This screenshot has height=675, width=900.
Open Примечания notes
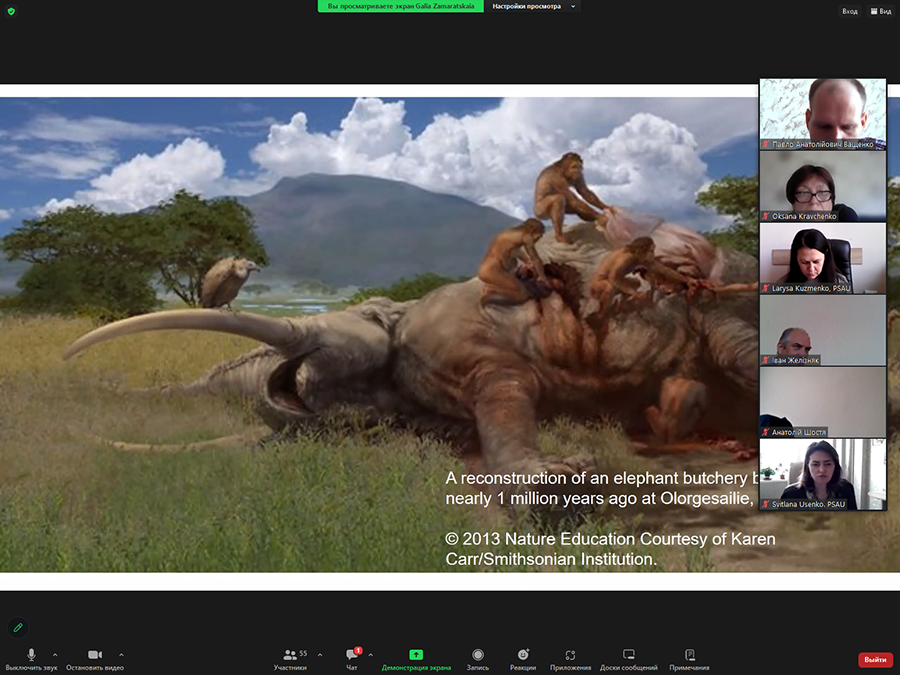[689, 659]
